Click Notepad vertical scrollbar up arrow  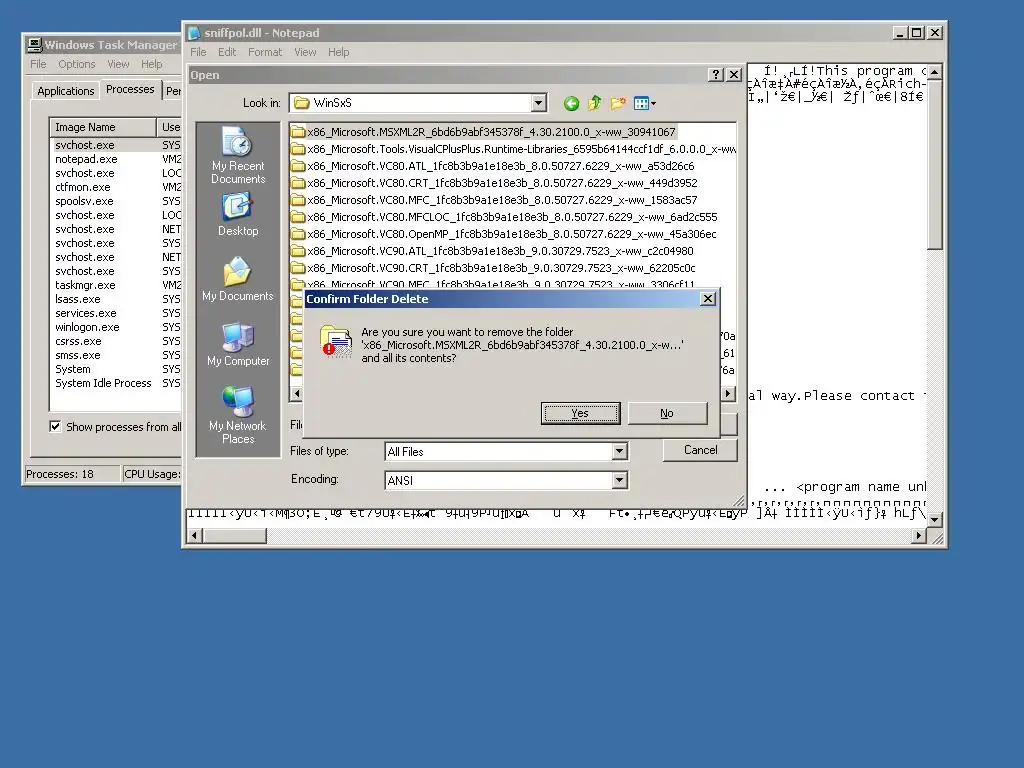click(x=935, y=71)
